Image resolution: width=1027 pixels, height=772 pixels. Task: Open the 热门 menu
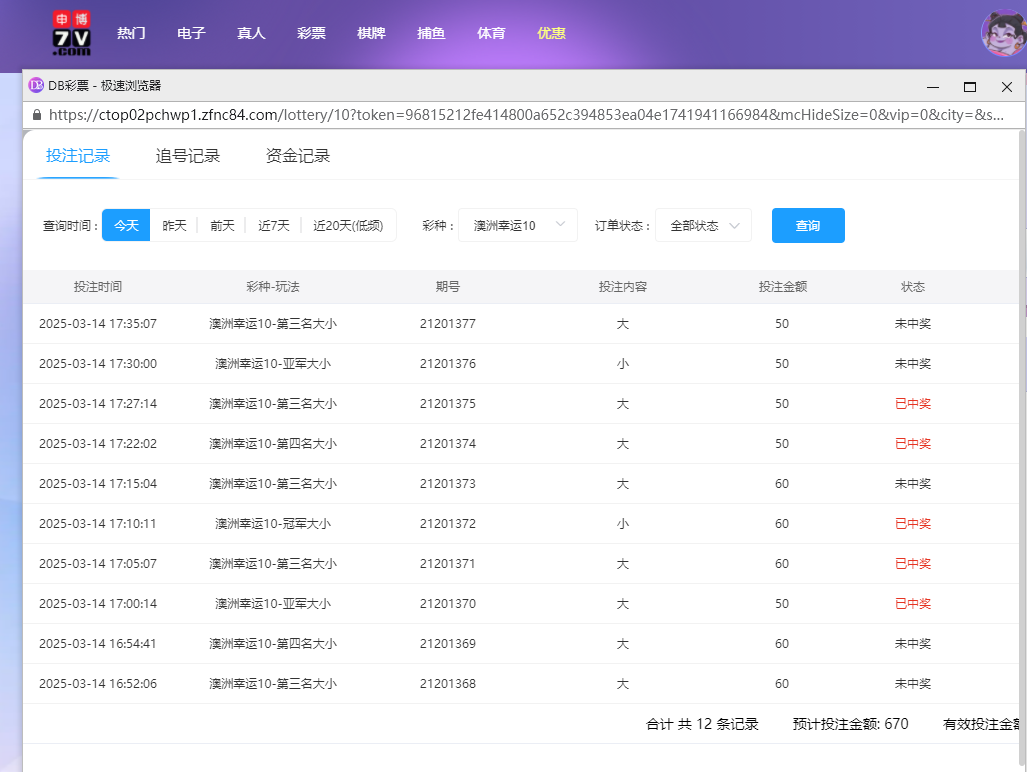131,33
